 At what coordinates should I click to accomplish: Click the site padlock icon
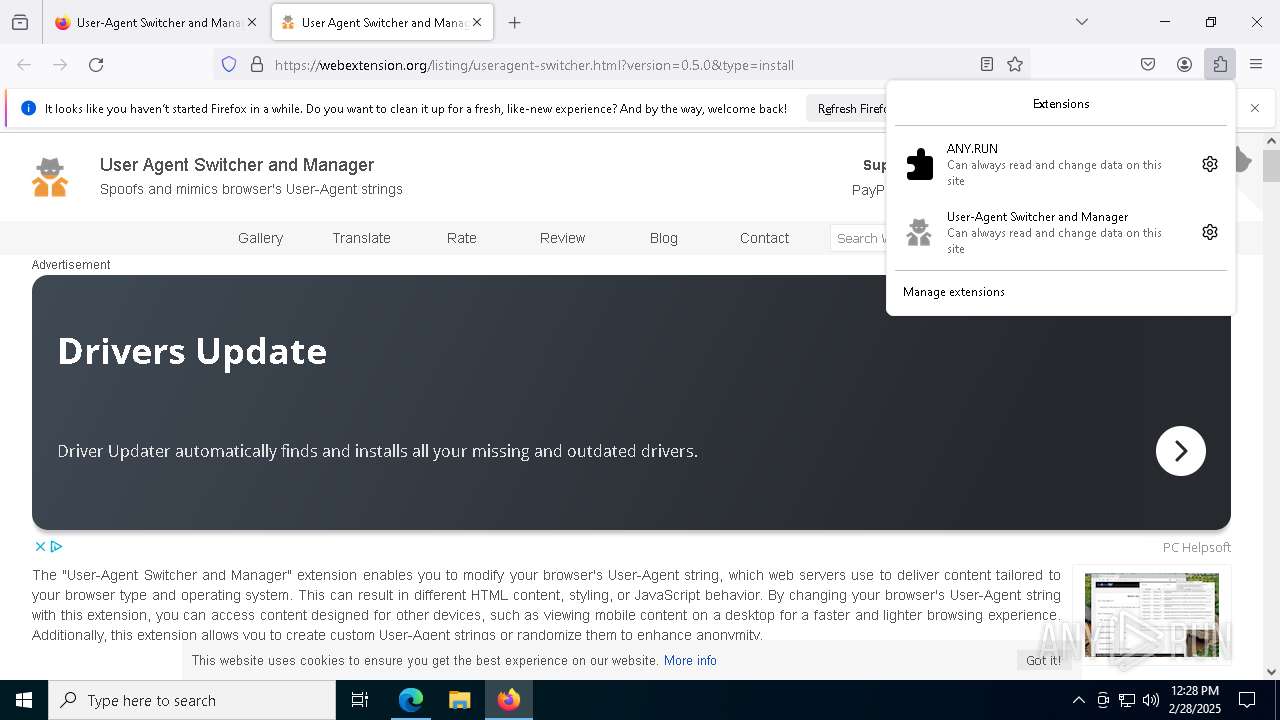point(257,65)
